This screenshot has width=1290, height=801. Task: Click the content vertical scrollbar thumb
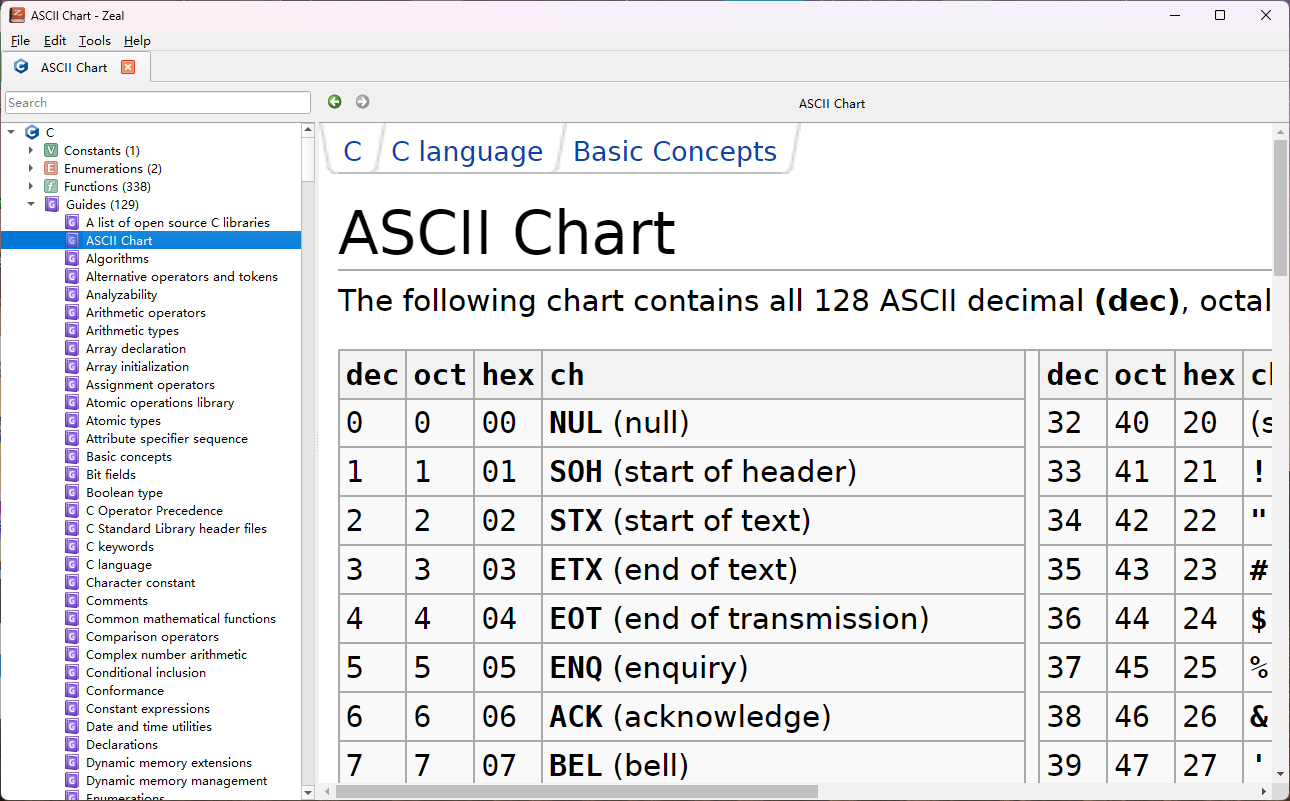1281,207
